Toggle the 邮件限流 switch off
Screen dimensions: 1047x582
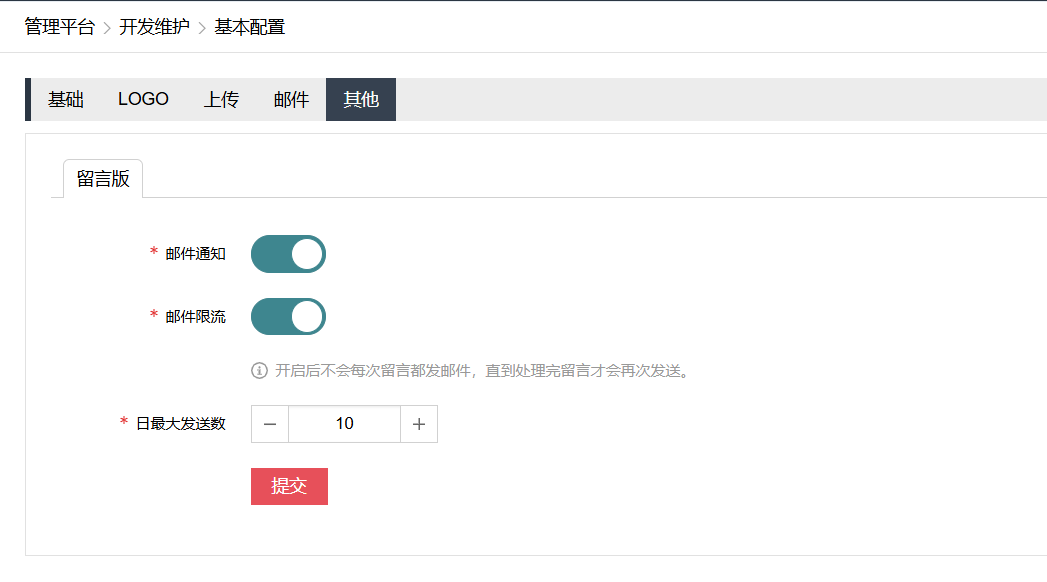(288, 316)
